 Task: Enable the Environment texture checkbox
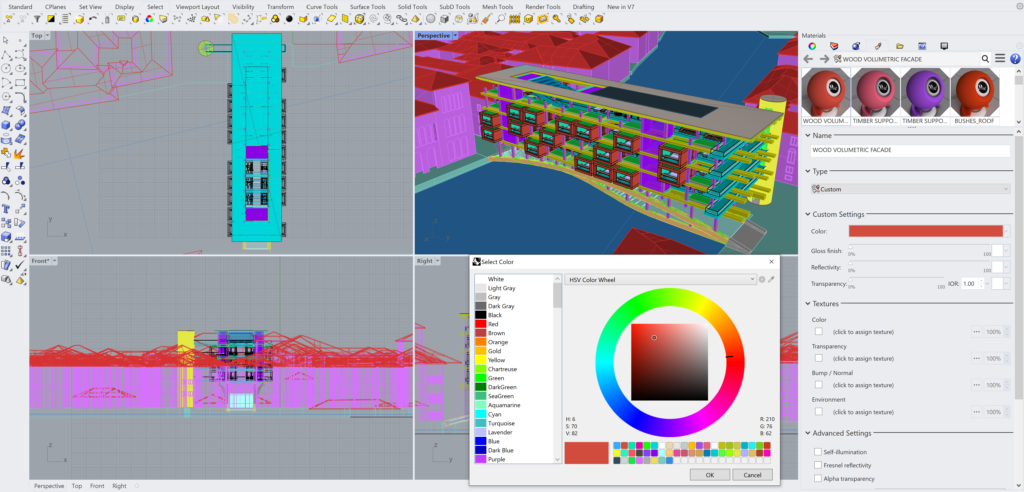click(818, 412)
